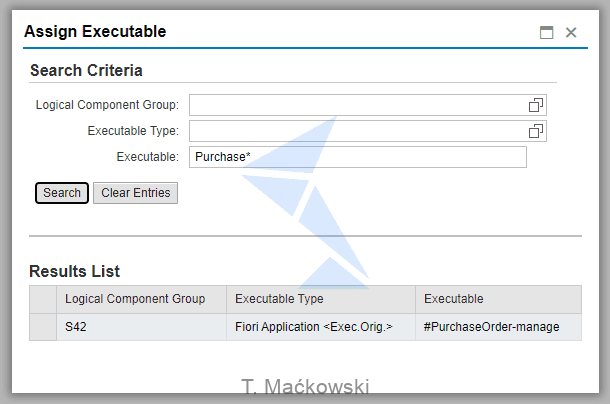Click the header row selector cell
This screenshot has width=610, height=404.
(43, 299)
